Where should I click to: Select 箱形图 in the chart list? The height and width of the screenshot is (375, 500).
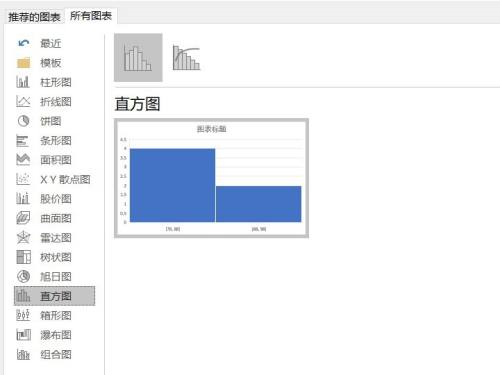point(44,315)
